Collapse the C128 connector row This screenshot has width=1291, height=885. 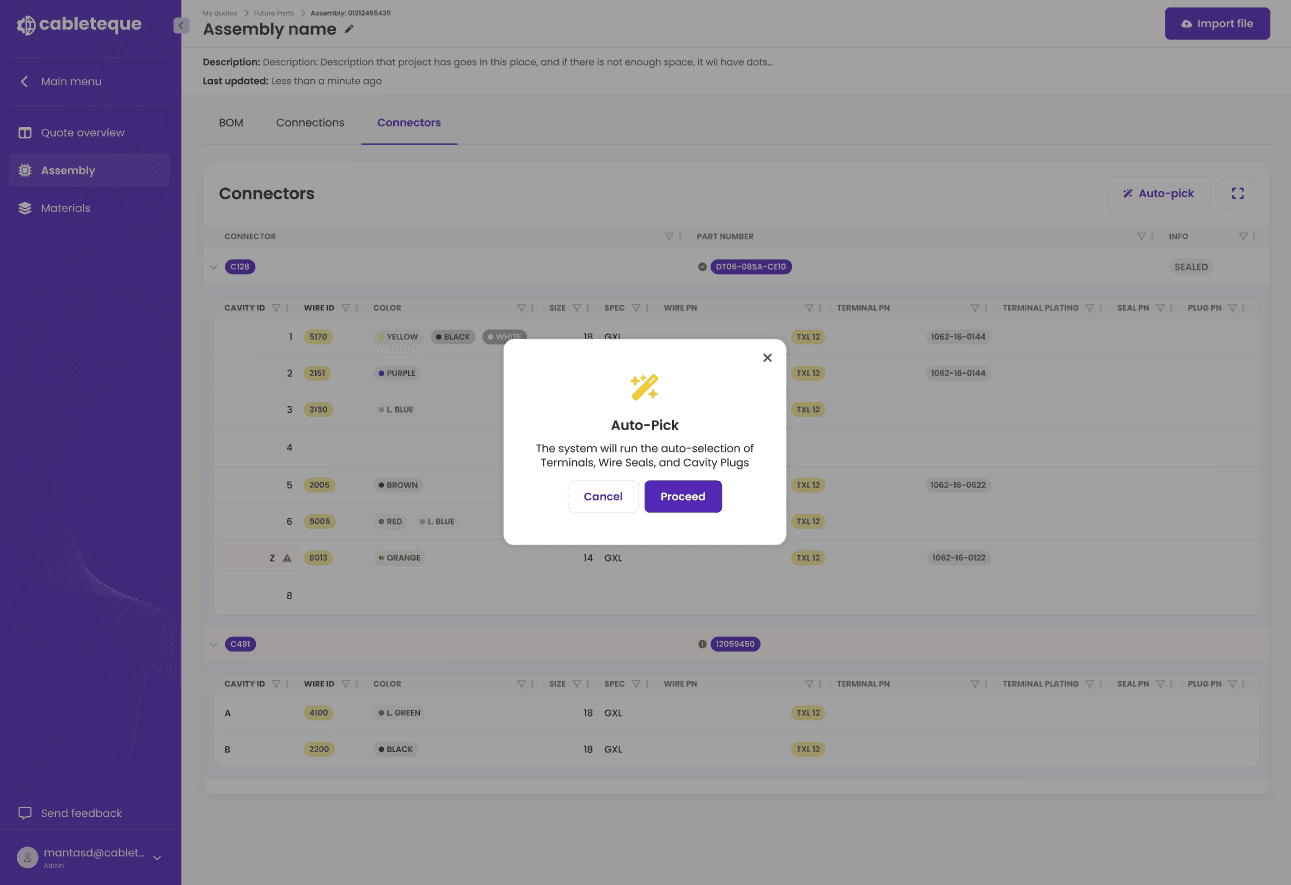click(213, 267)
